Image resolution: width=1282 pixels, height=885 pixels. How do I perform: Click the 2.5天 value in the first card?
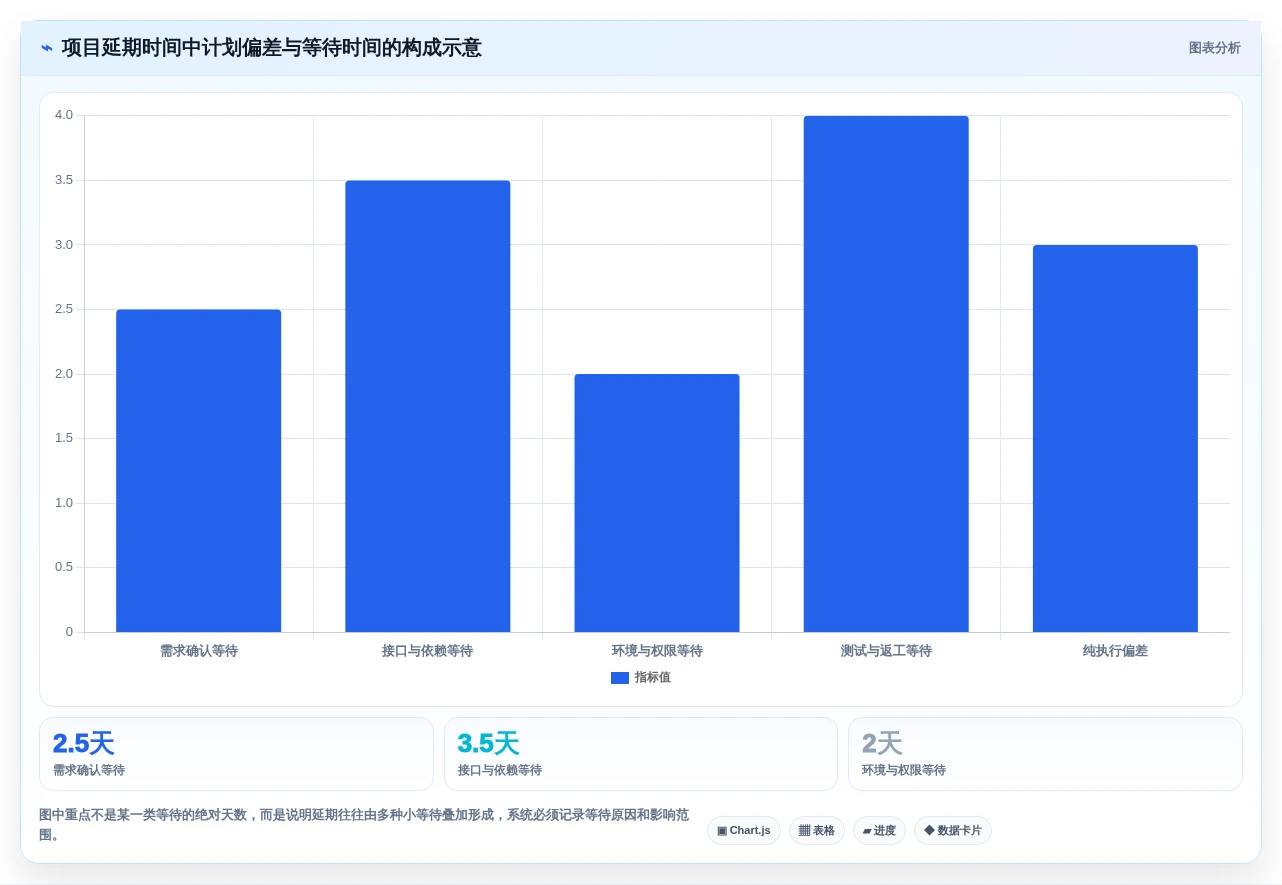pos(83,744)
